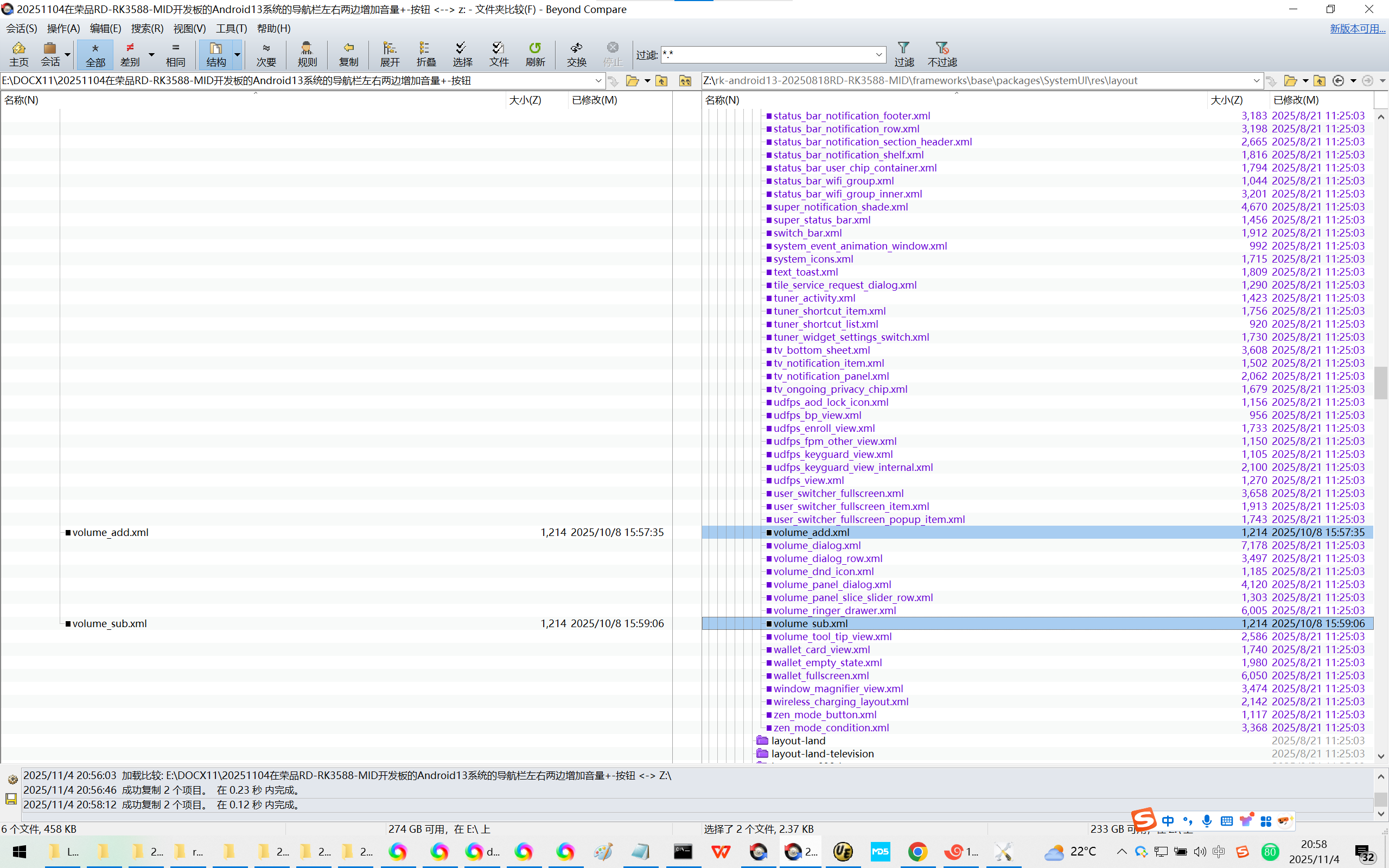Image resolution: width=1389 pixels, height=868 pixels.
Task: Click the Home (主页) toolbar icon
Action: (x=18, y=54)
